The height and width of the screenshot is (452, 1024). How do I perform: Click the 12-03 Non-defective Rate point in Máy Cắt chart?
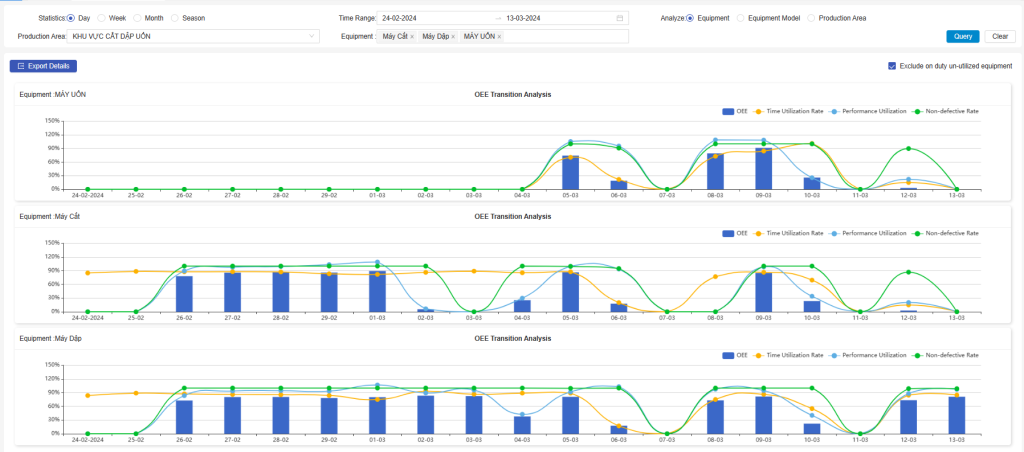(x=908, y=272)
